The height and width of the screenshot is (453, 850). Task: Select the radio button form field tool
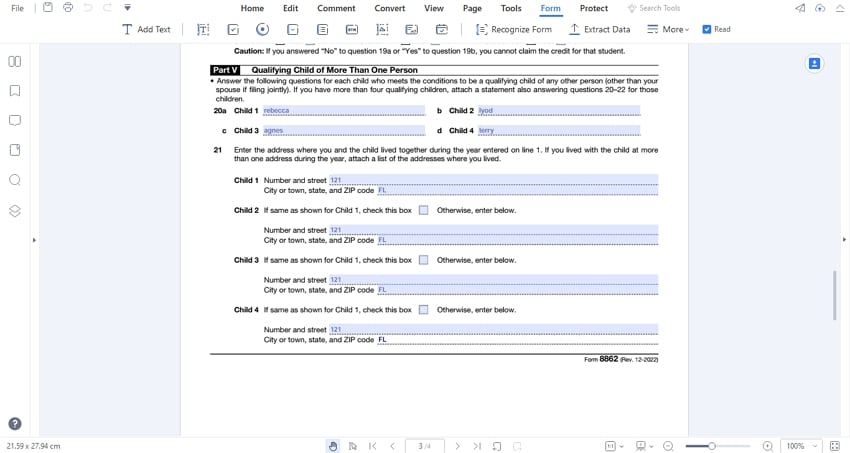click(x=262, y=29)
